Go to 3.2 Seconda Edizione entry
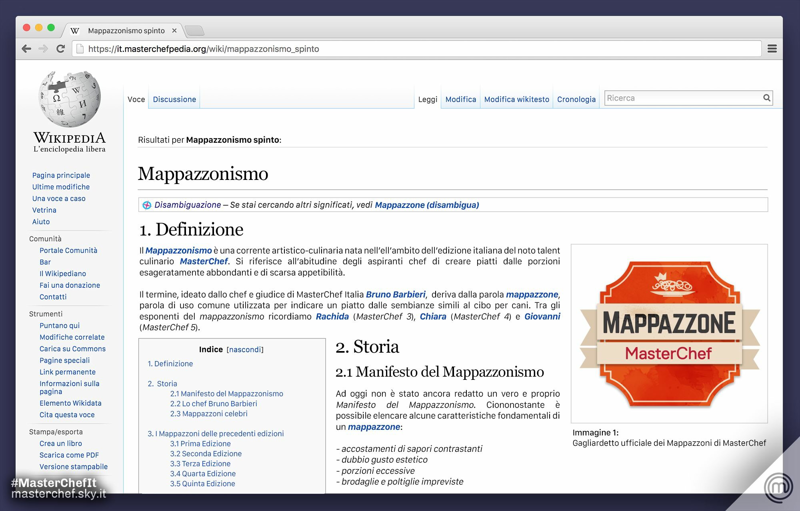Viewport: 800px width, 511px height. point(206,453)
